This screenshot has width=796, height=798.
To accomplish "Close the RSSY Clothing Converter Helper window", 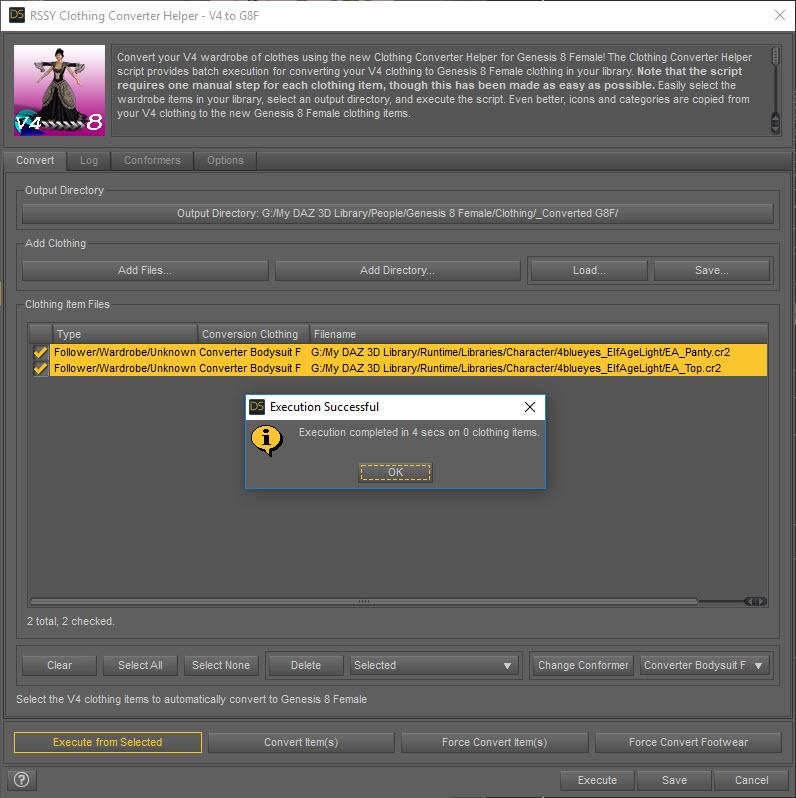I will pos(780,15).
